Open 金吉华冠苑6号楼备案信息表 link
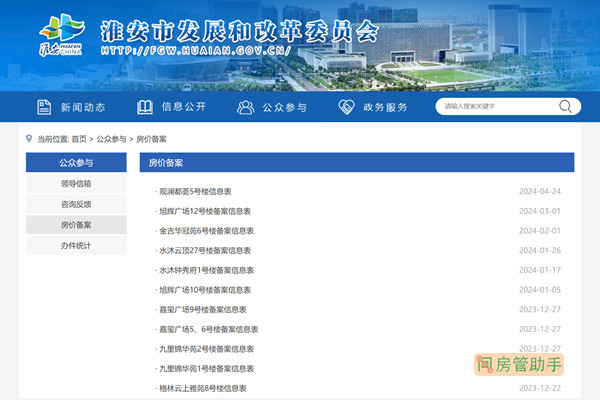600x400 pixels. 207,231
